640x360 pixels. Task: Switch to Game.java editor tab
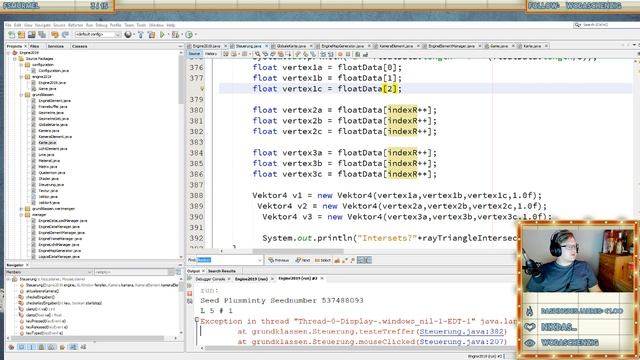click(x=499, y=46)
